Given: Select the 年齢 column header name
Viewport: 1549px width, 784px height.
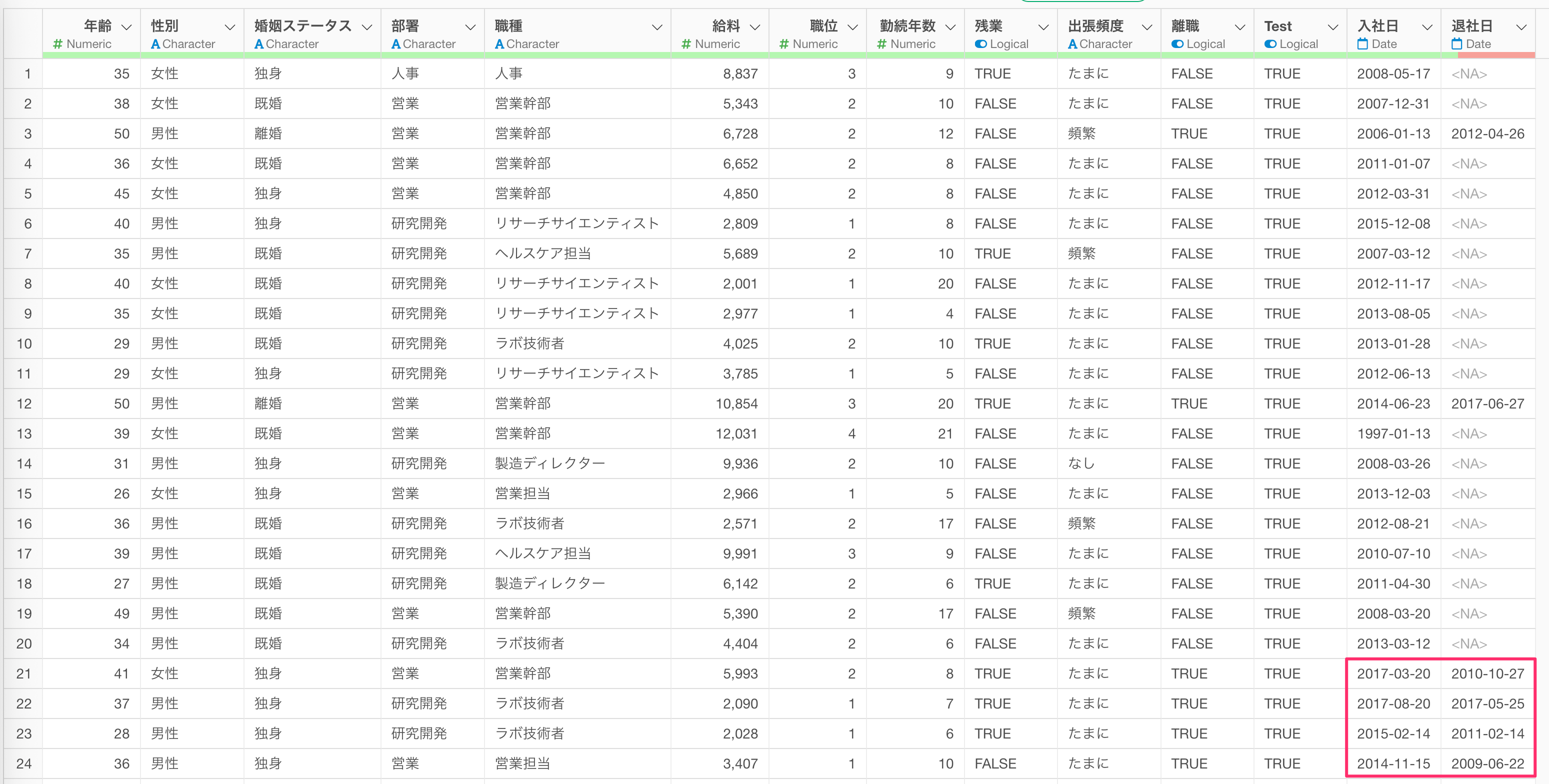Looking at the screenshot, I should (97, 26).
